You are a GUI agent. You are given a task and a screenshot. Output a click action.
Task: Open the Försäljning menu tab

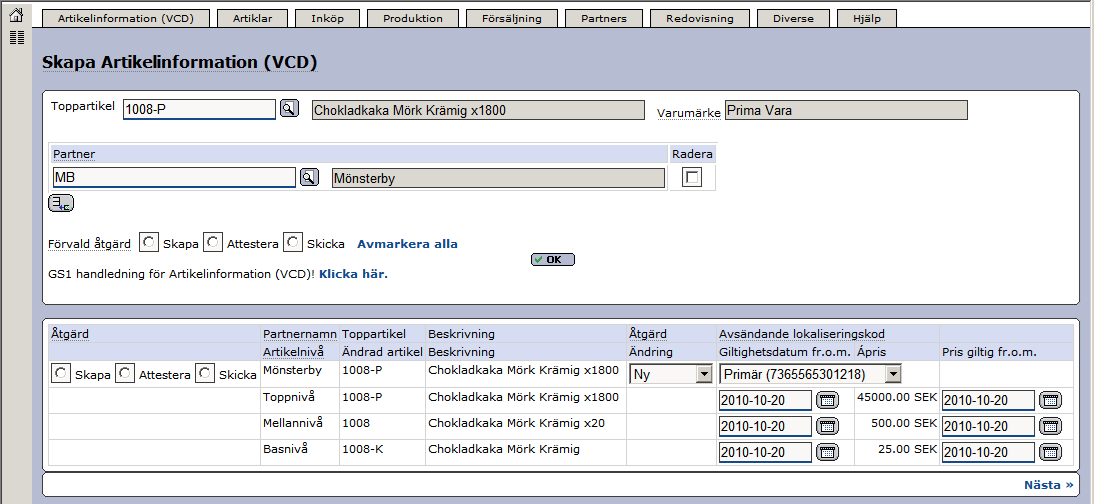click(511, 19)
